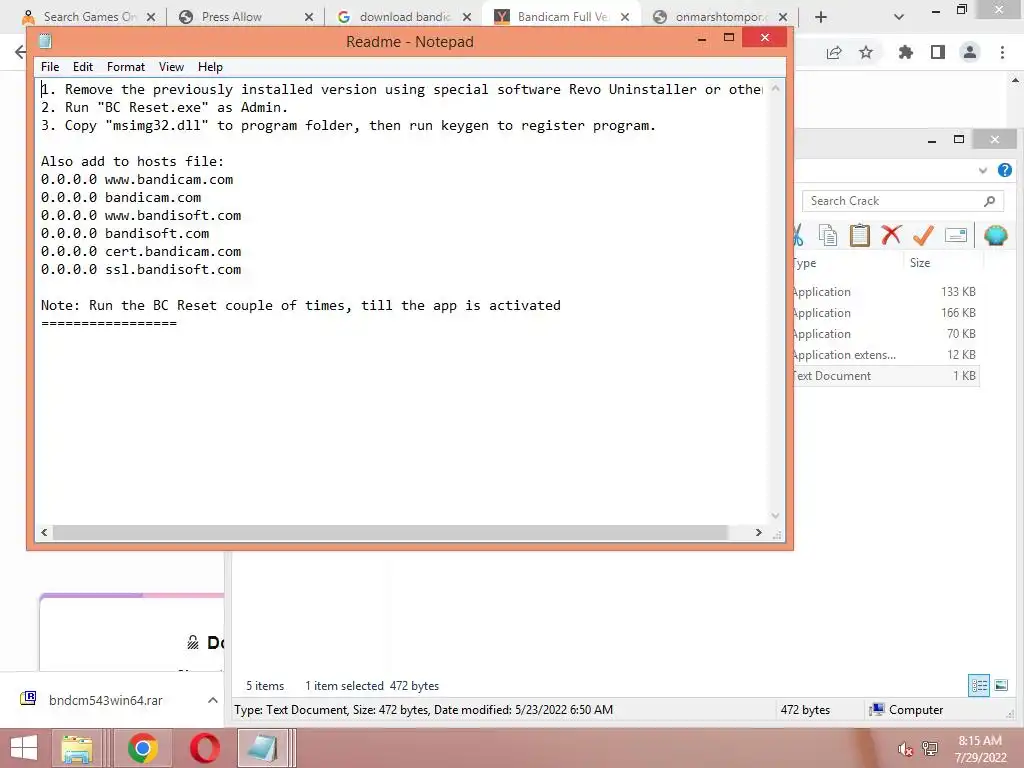Open the View menu in Notepad
The height and width of the screenshot is (768, 1024).
(x=171, y=67)
